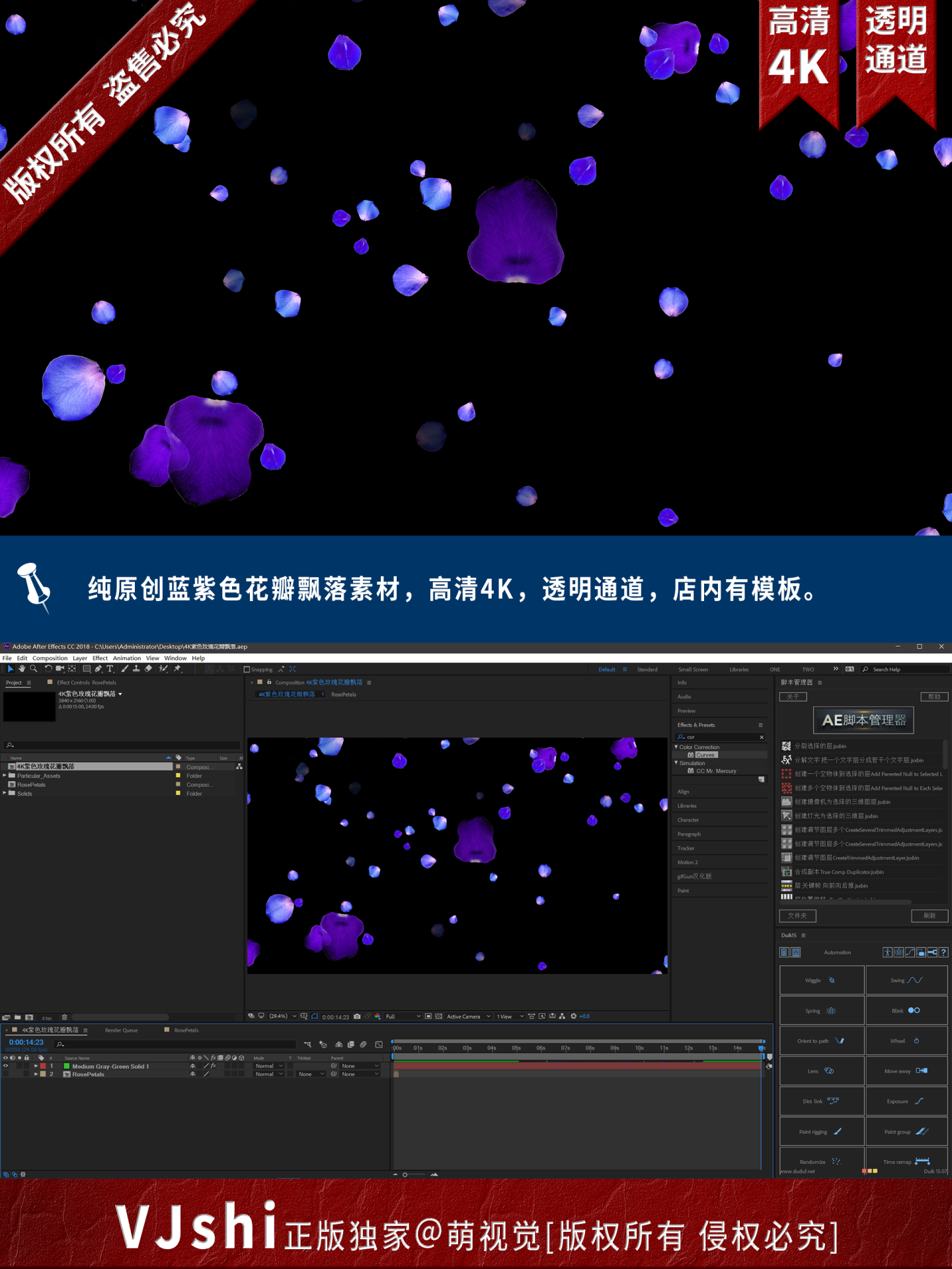Collapse the Simulation effects category

(x=676, y=763)
